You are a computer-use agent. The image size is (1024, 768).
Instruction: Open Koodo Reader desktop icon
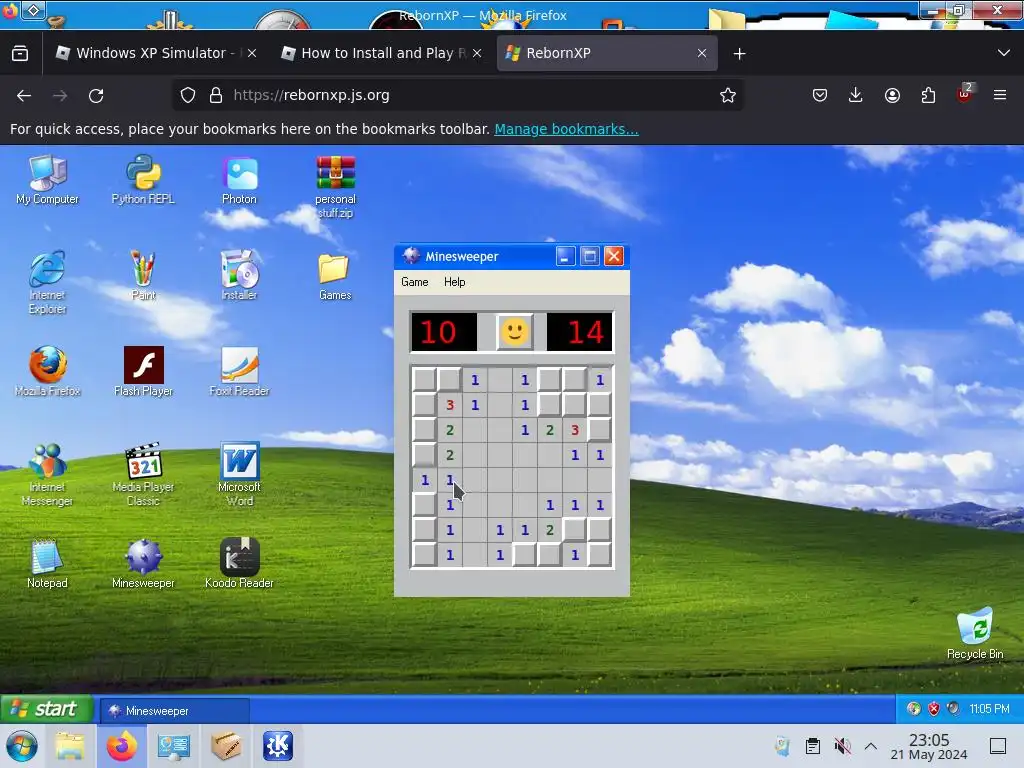(x=239, y=564)
